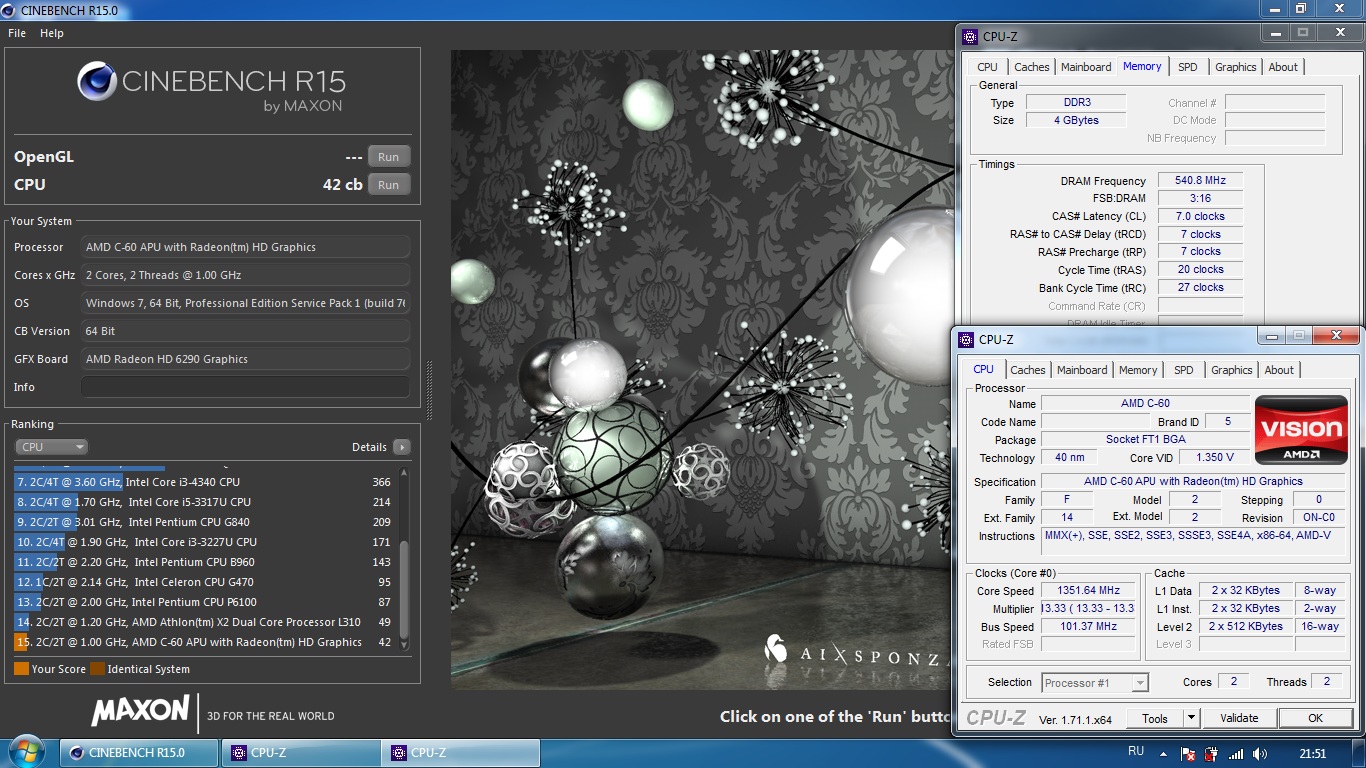Click the AMD Vision logo in CPU-Z
1366x768 pixels.
(x=1301, y=430)
